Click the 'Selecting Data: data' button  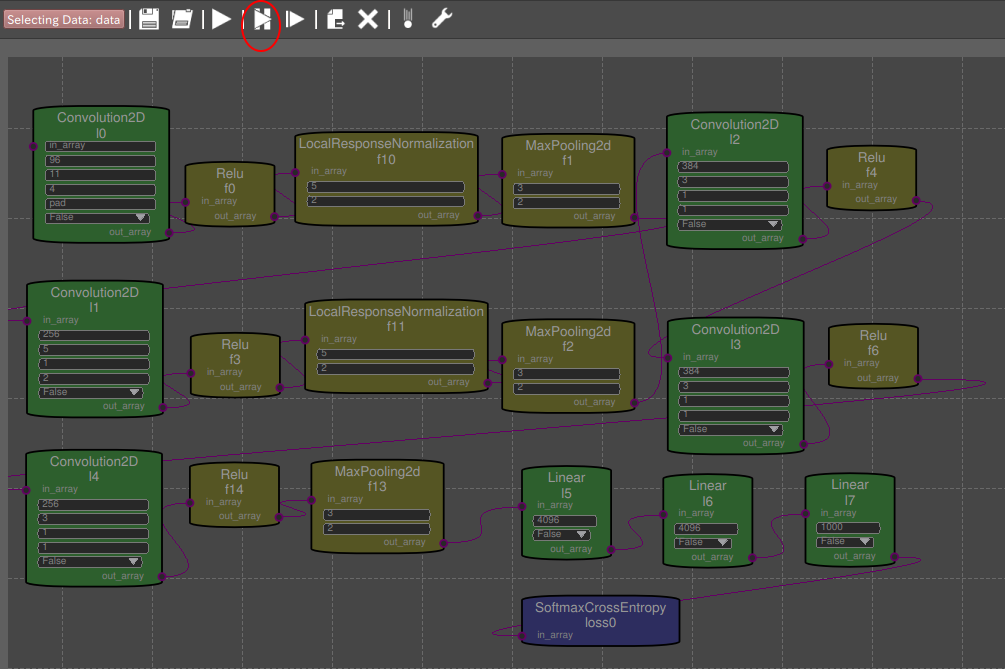63,20
